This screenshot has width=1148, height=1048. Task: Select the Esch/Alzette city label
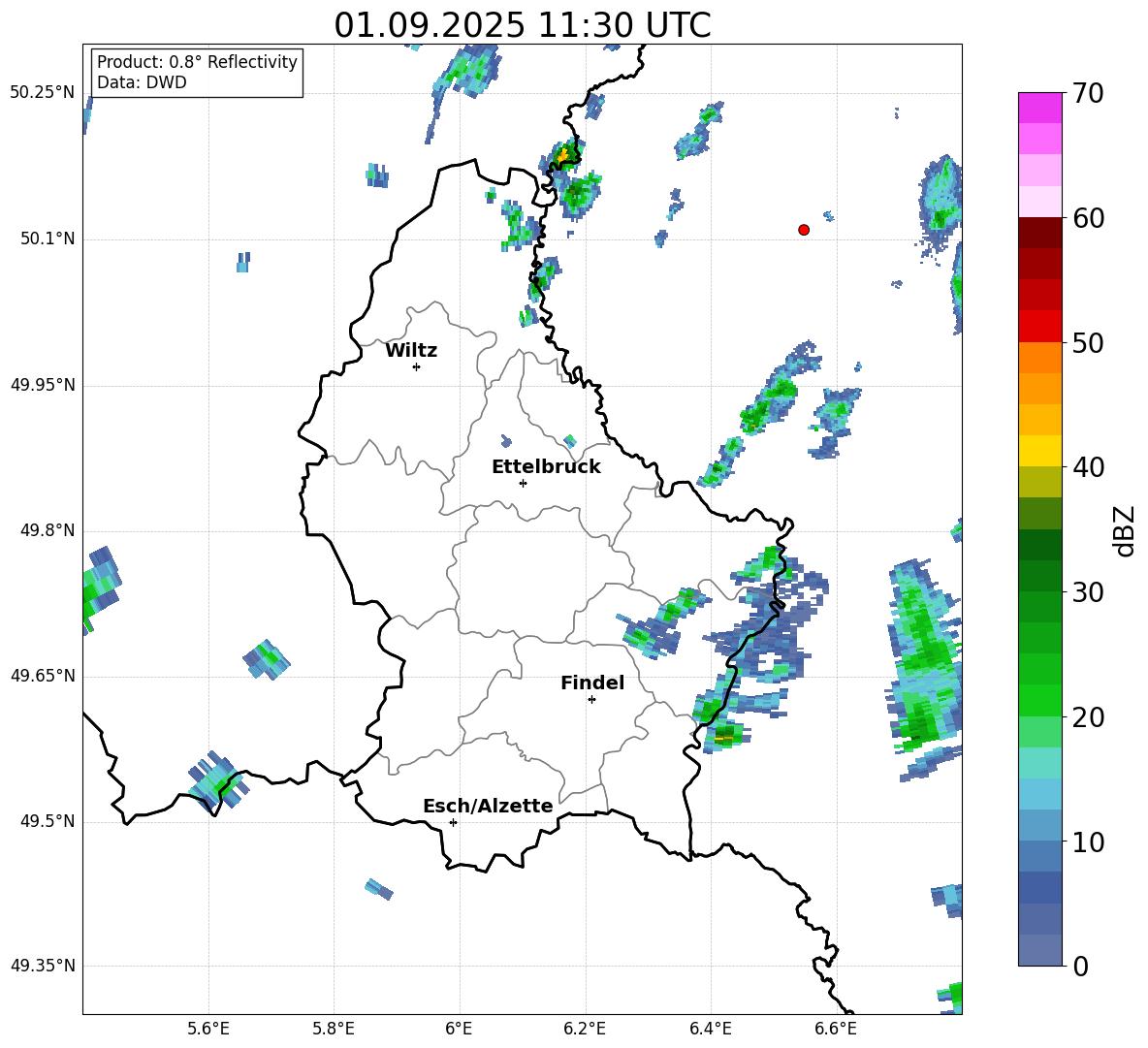click(x=487, y=806)
